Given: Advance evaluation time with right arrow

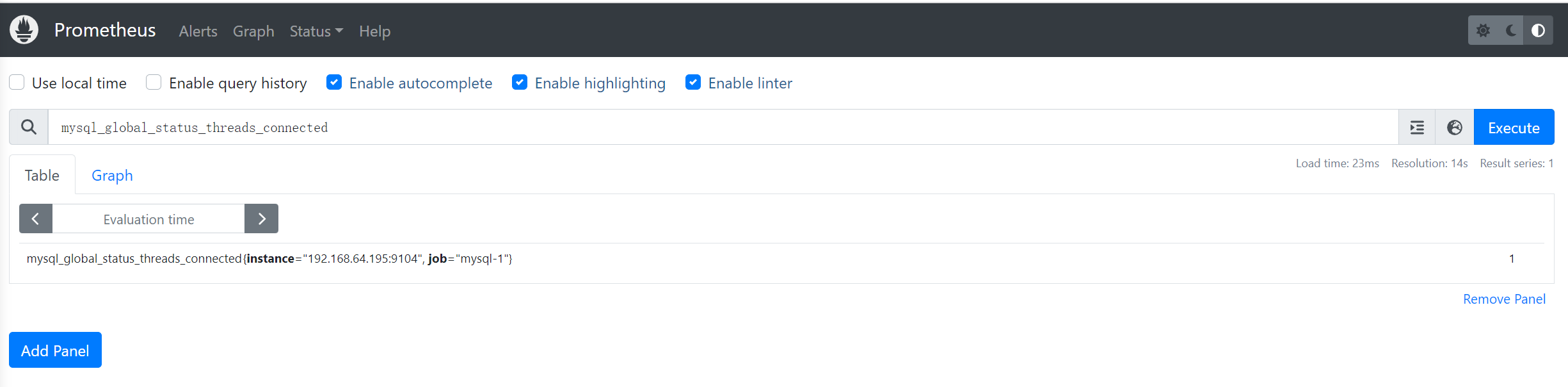Looking at the screenshot, I should 261,219.
